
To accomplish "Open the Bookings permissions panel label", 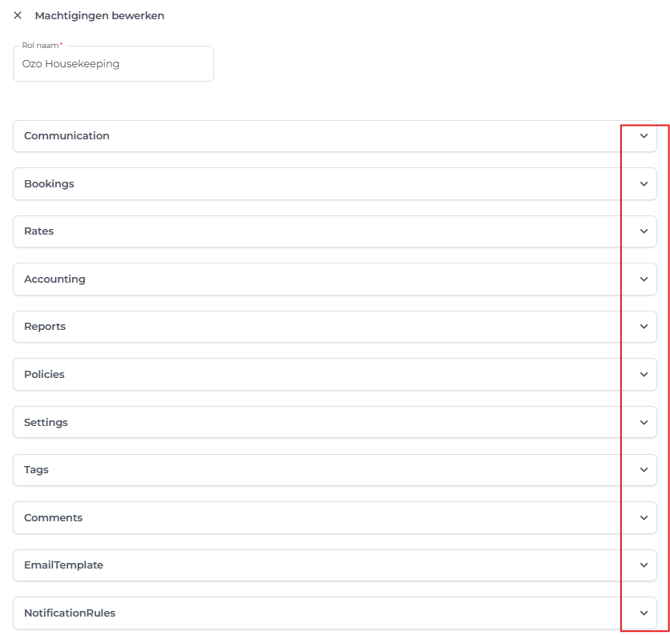I will tap(49, 184).
